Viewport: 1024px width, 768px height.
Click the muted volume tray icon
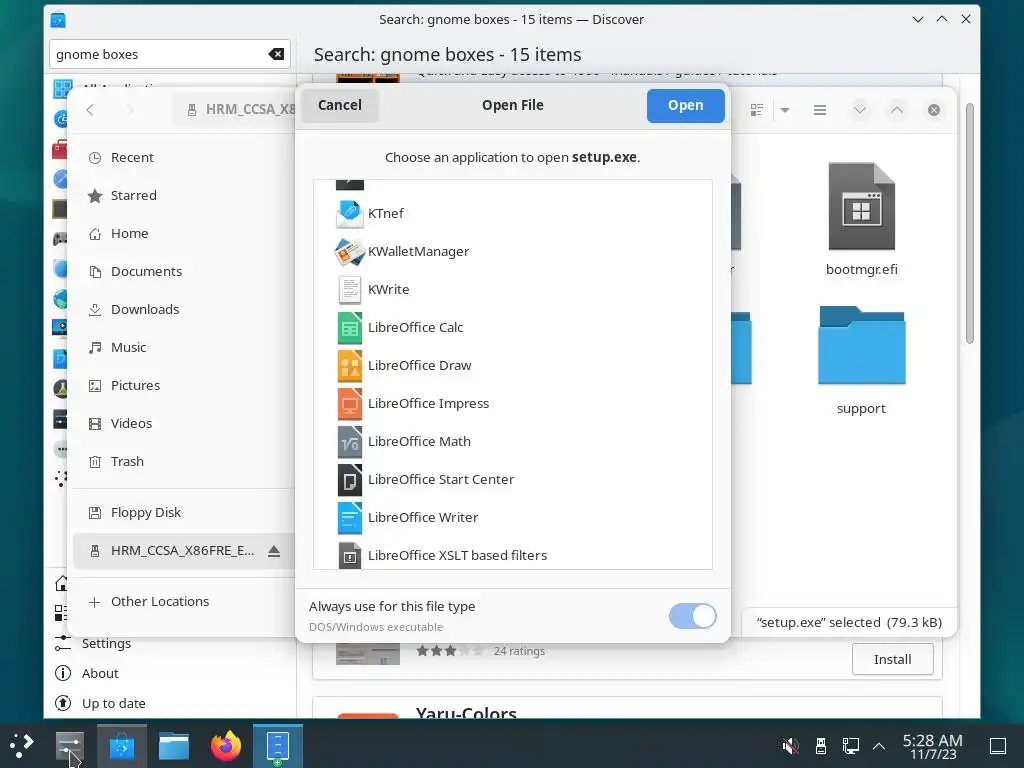(x=790, y=746)
